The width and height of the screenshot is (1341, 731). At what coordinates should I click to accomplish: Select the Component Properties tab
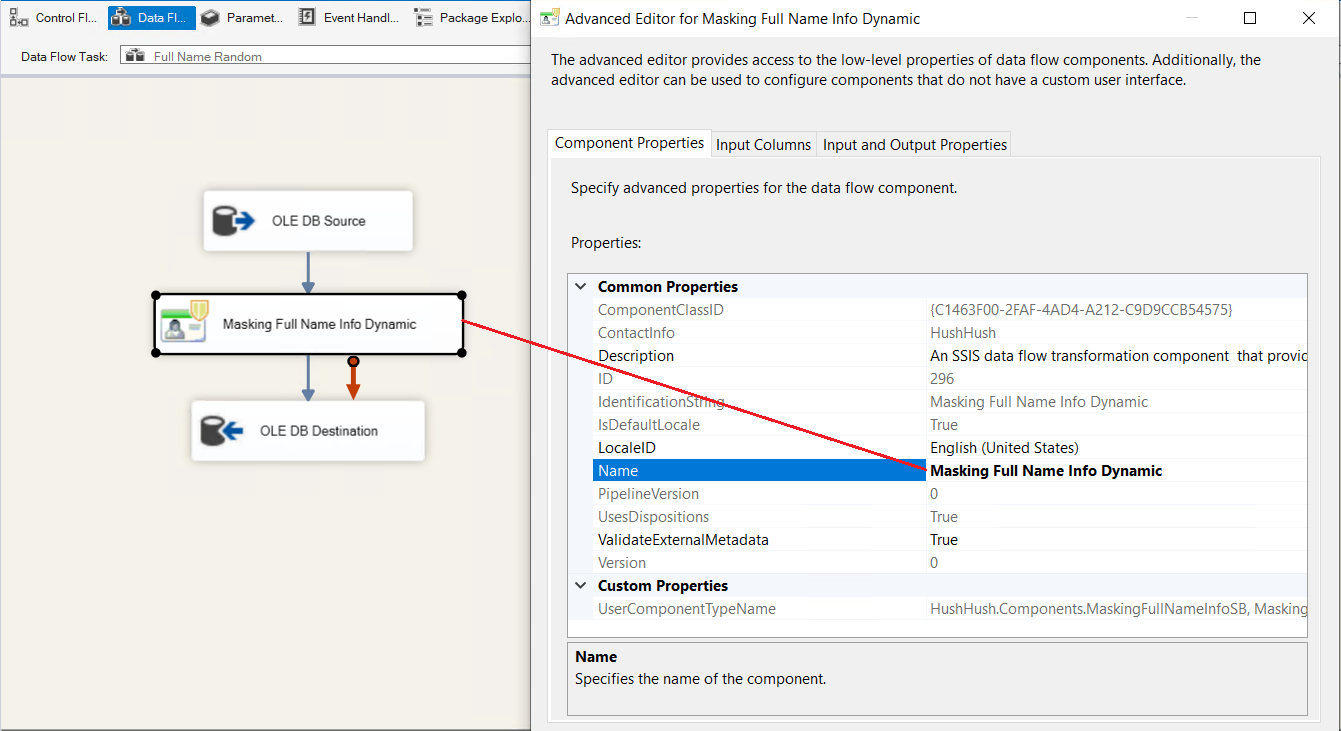629,143
